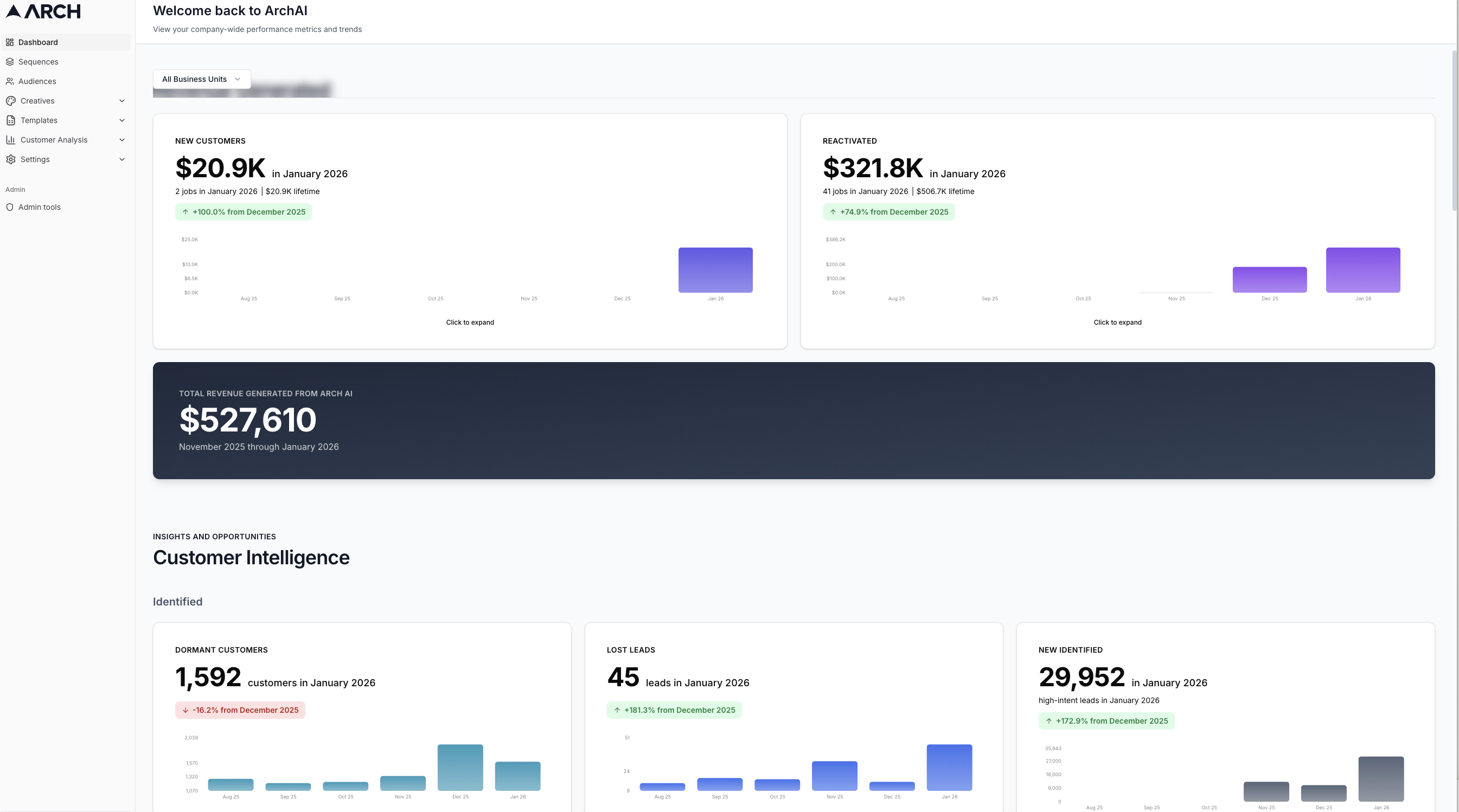The width and height of the screenshot is (1459, 812).
Task: Expand the Creatives section chevron
Action: click(122, 101)
